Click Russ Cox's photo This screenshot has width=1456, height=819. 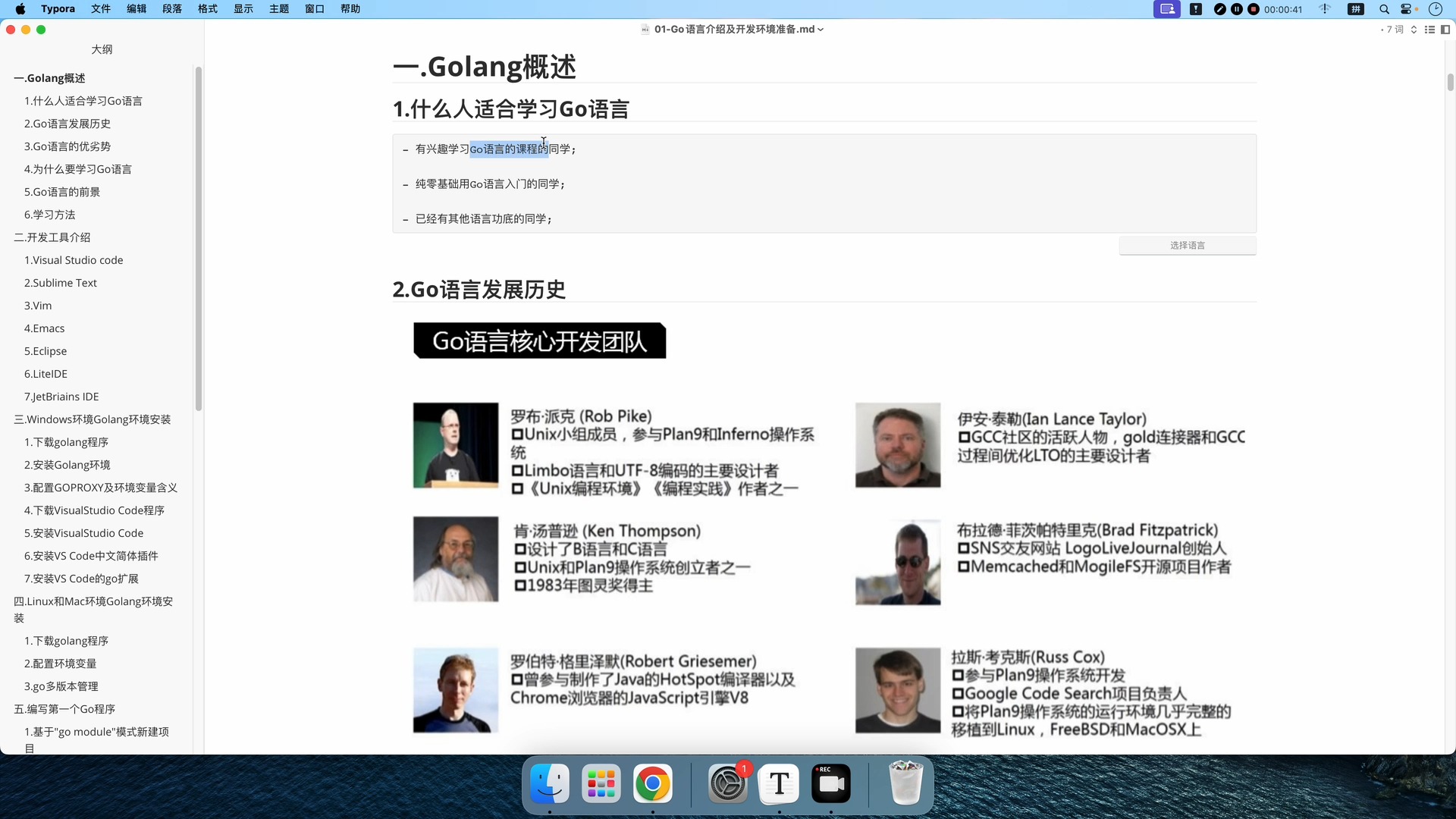tap(898, 690)
